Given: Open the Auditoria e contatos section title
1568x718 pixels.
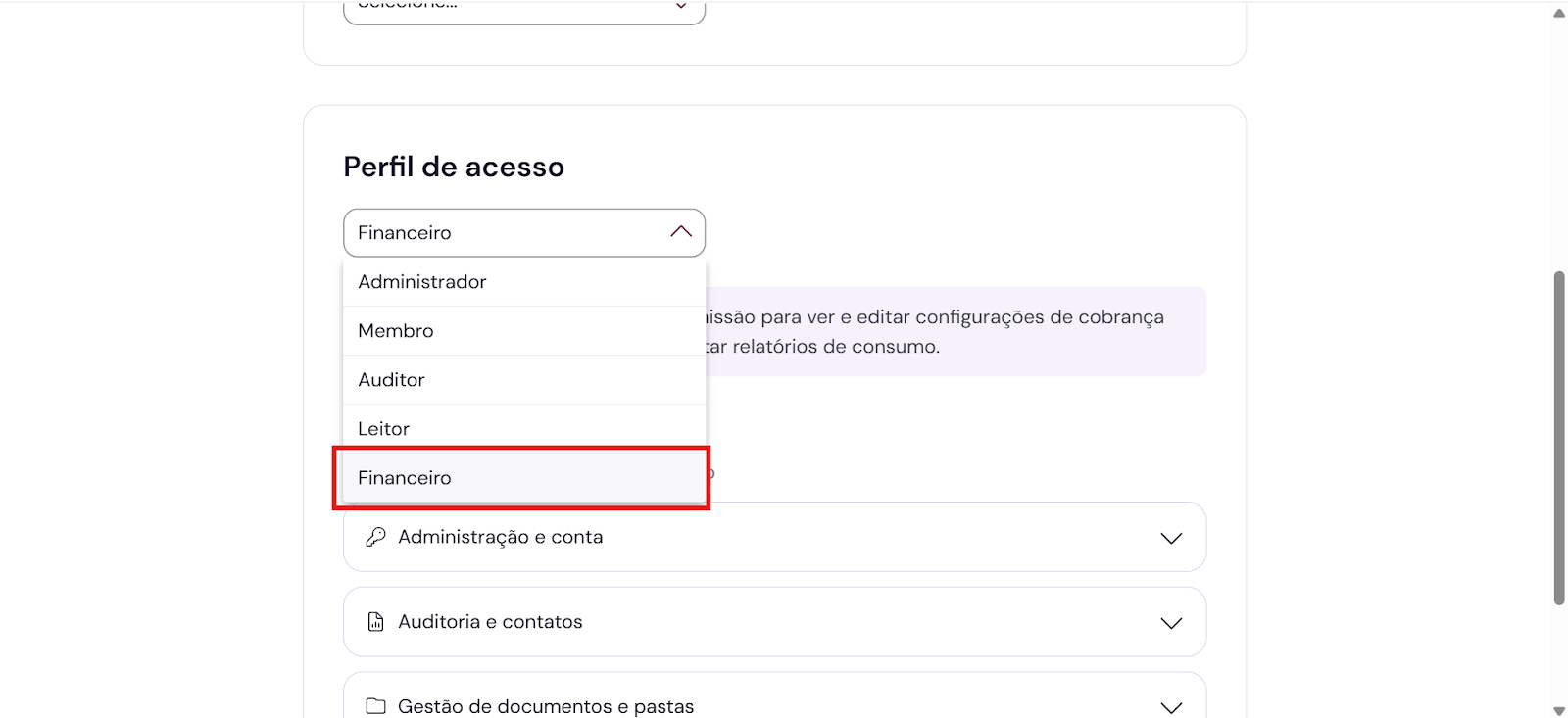Looking at the screenshot, I should pos(490,622).
